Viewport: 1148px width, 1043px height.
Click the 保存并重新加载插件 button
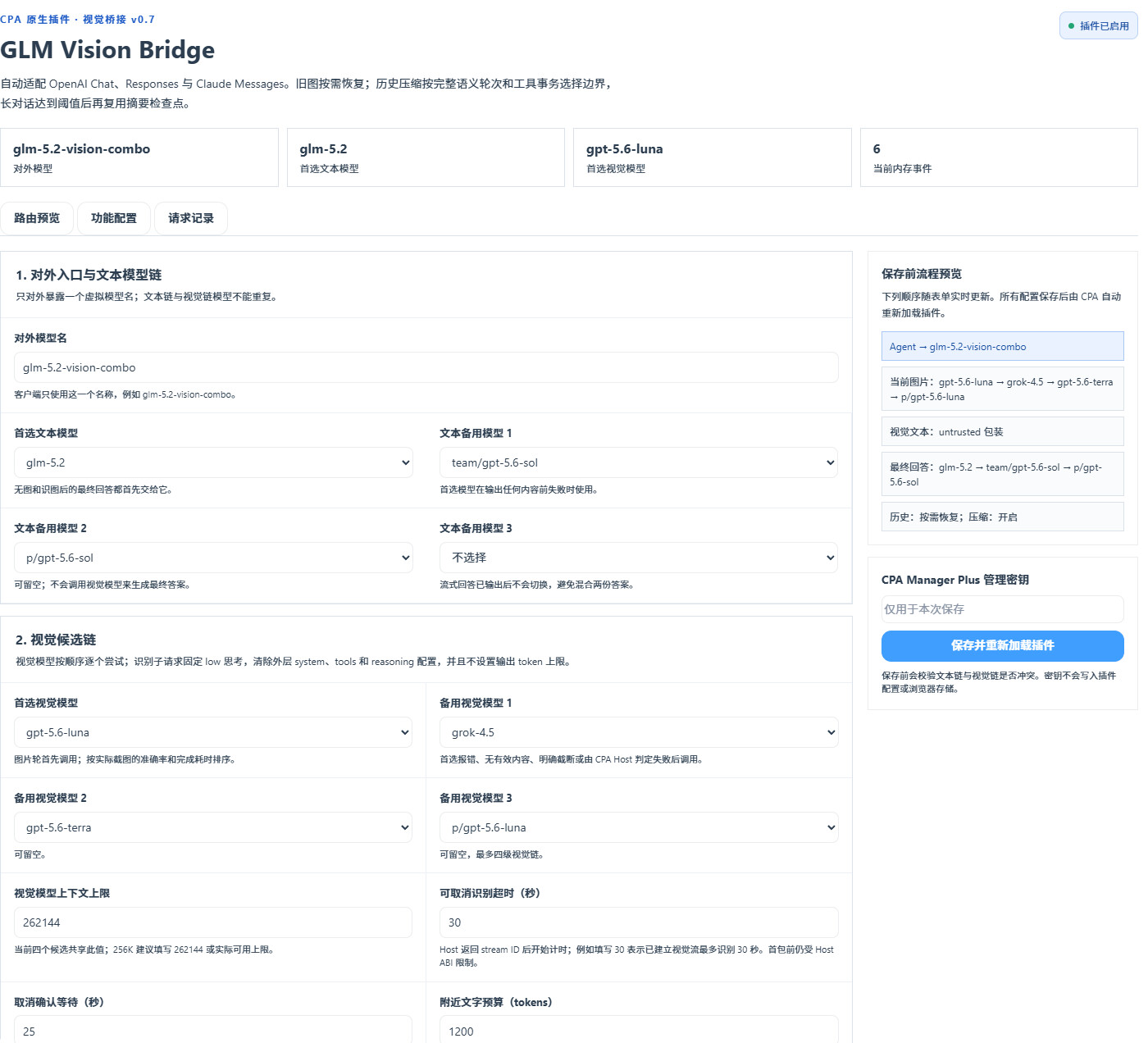(1002, 646)
